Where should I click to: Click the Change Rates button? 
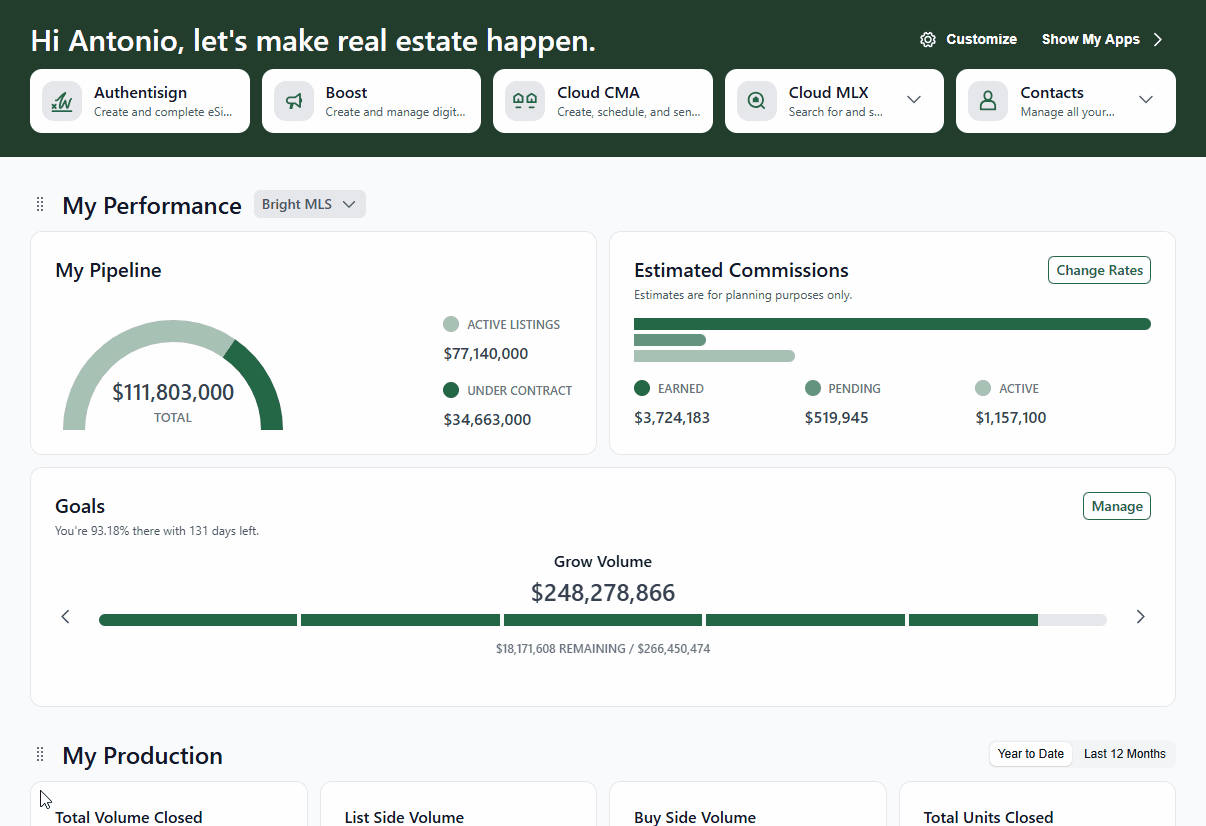(x=1099, y=269)
